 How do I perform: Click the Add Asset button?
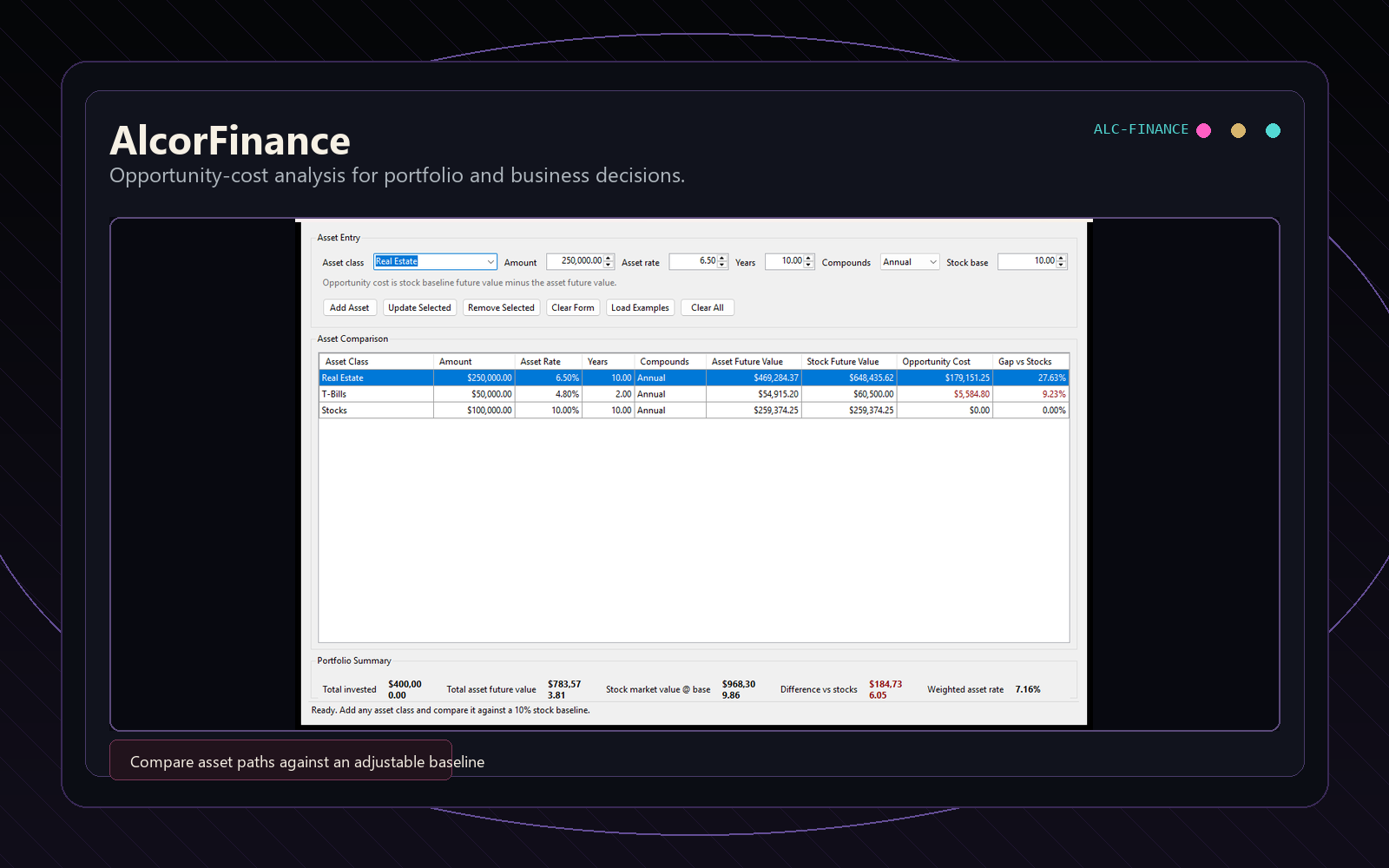(349, 308)
